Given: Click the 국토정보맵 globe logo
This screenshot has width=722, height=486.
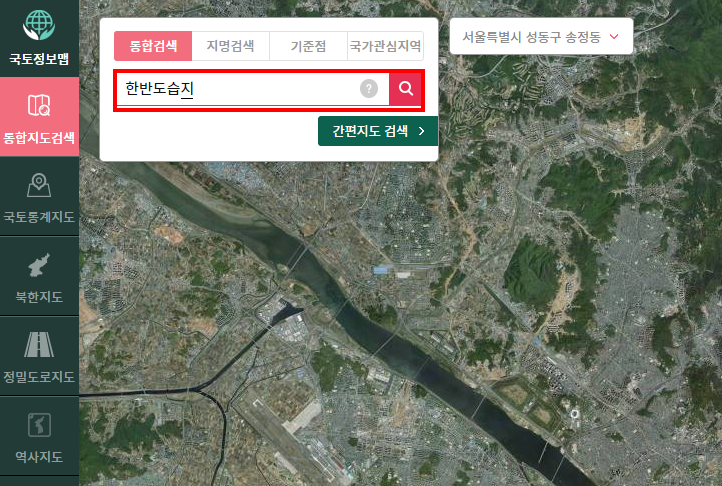Looking at the screenshot, I should [39, 25].
